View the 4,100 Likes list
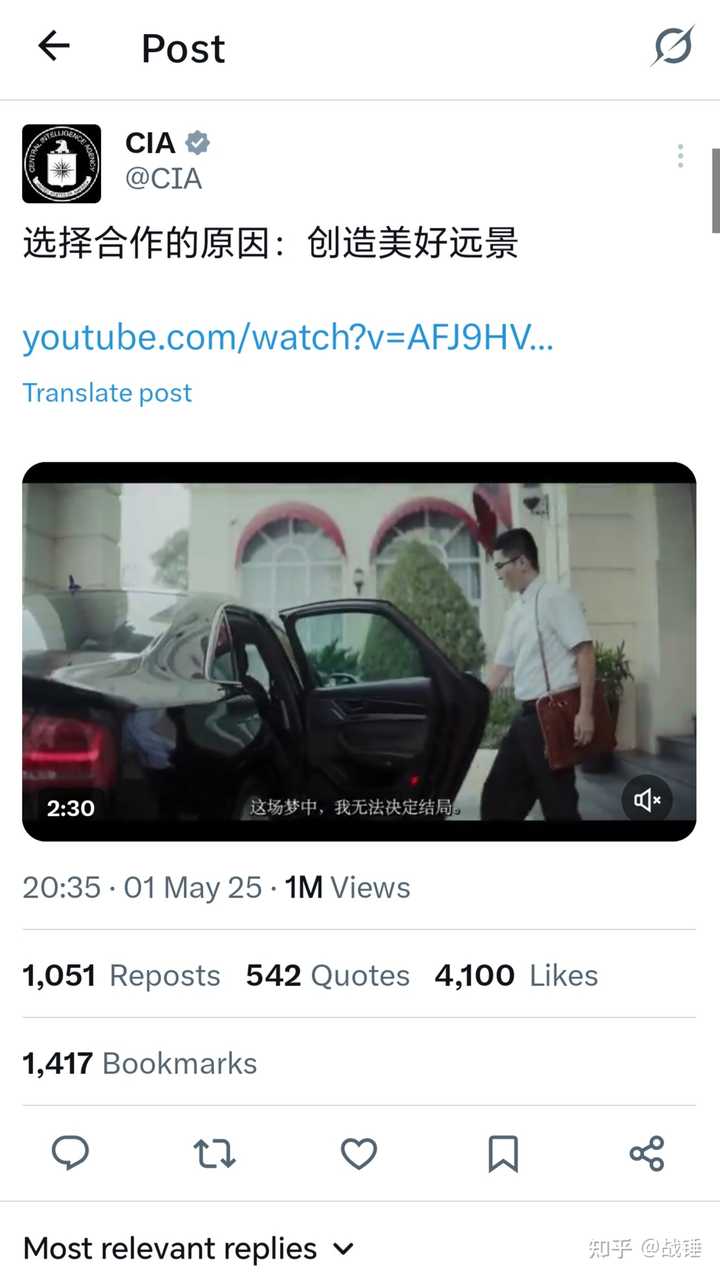Screen dimensions: 720x1277 516,975
